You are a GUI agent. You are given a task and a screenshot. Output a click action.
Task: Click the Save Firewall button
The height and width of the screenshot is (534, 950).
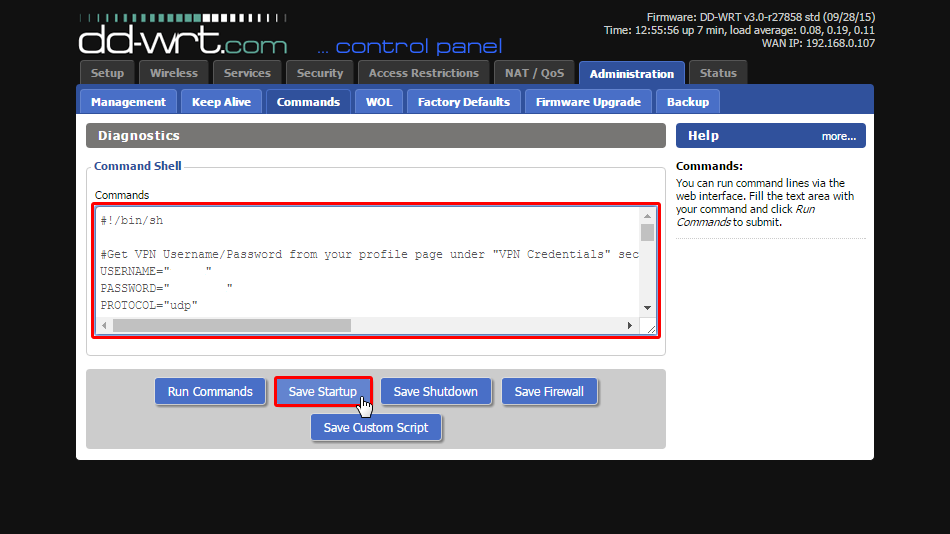pos(549,392)
